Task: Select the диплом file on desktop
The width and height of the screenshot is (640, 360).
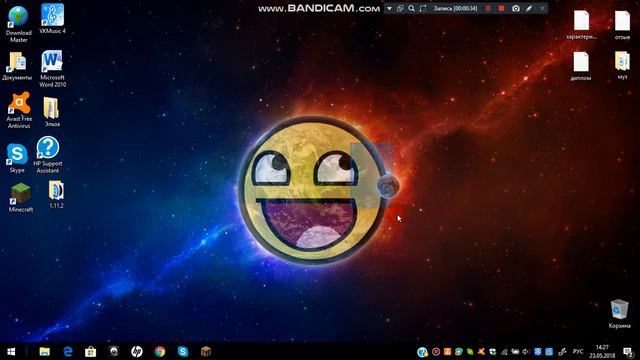Action: (581, 66)
